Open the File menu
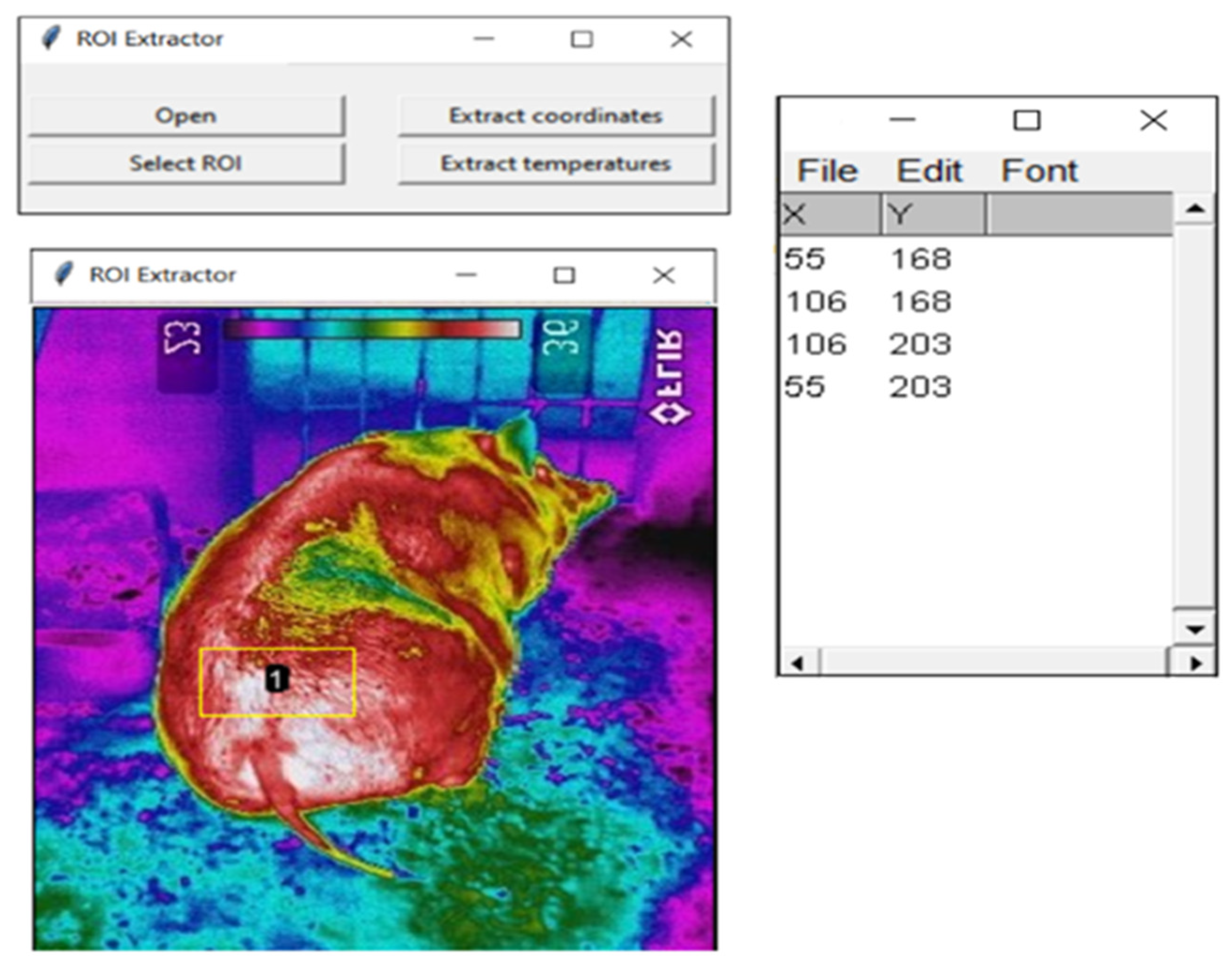 827,171
